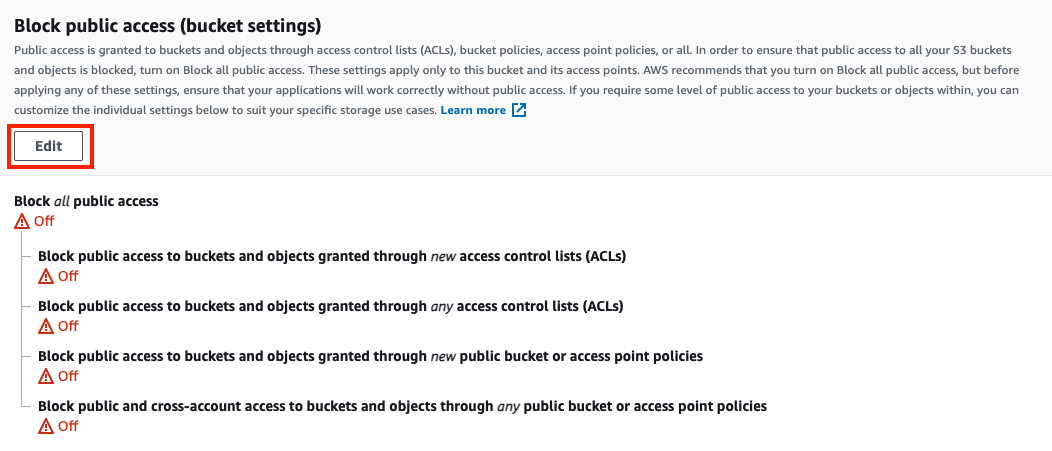The height and width of the screenshot is (451, 1052).
Task: Click Off status under new bucket policies setting
Action: tap(68, 376)
